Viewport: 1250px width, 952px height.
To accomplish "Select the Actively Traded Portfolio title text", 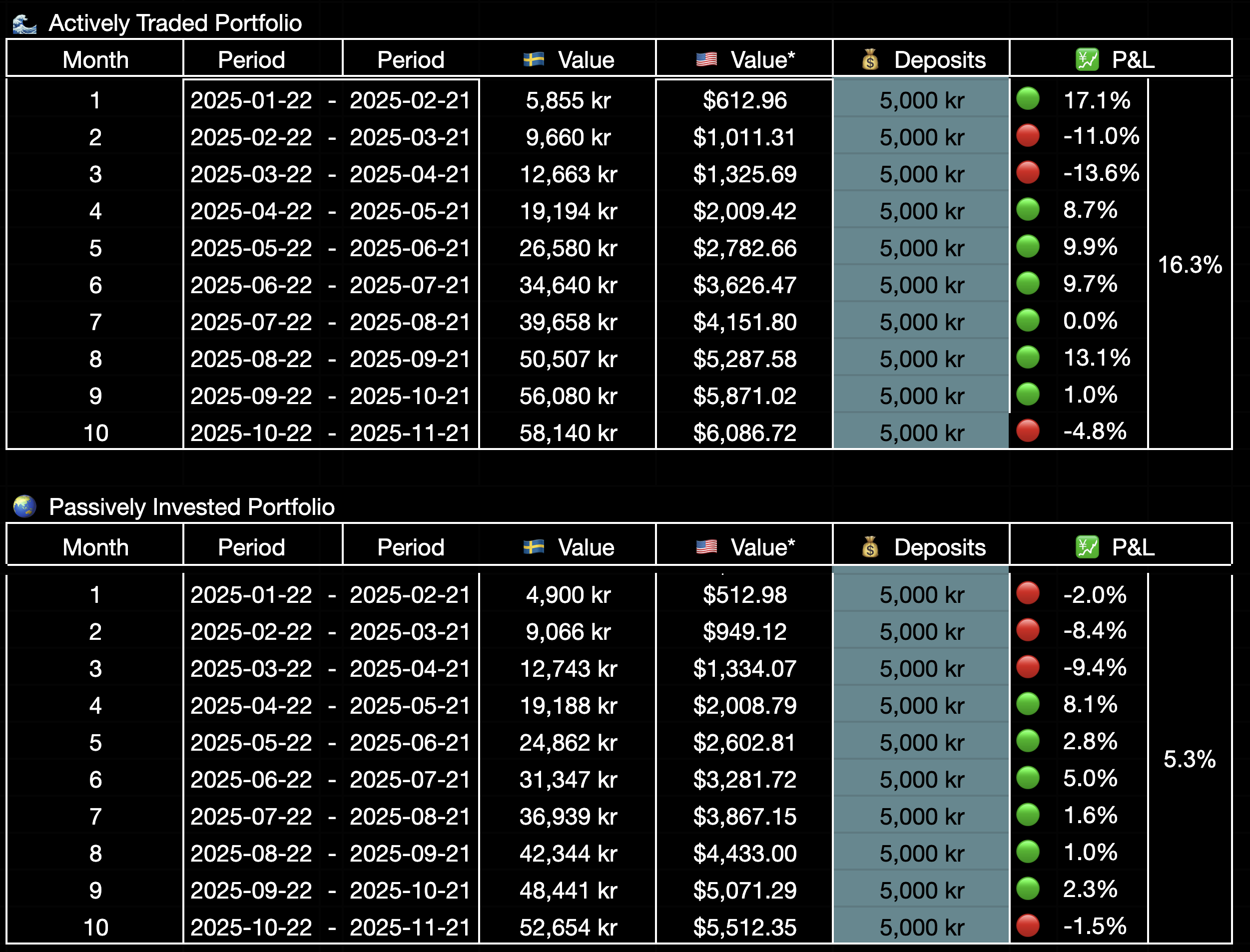I will pos(175,23).
